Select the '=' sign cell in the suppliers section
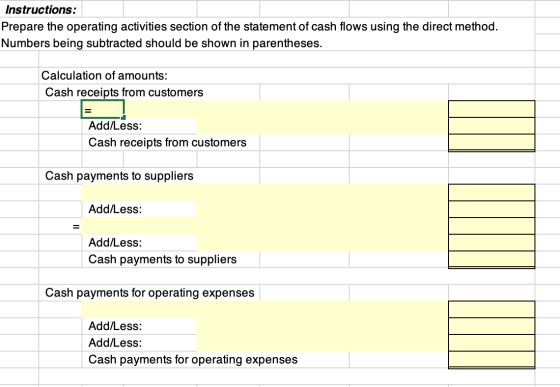 pos(76,226)
